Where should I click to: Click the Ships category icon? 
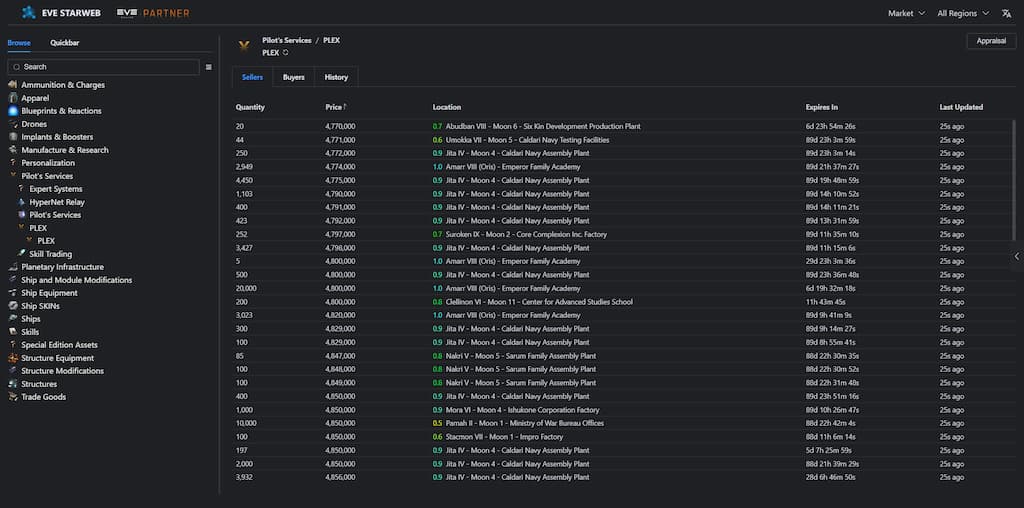tap(12, 319)
